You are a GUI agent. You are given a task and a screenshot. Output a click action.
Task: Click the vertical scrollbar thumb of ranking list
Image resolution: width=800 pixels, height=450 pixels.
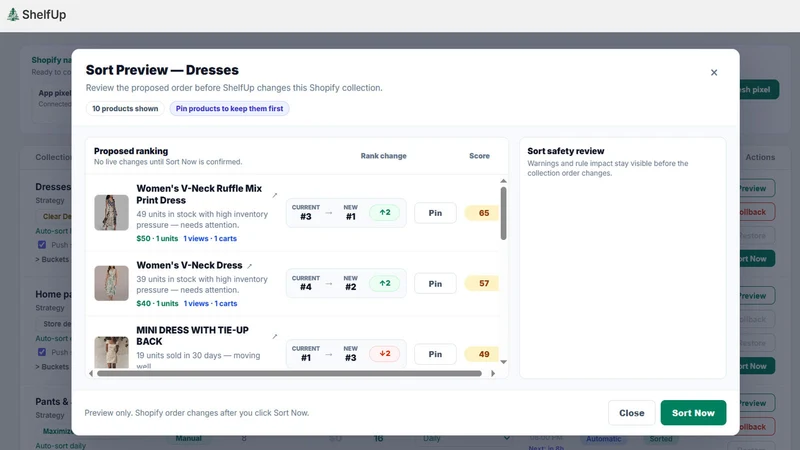504,213
